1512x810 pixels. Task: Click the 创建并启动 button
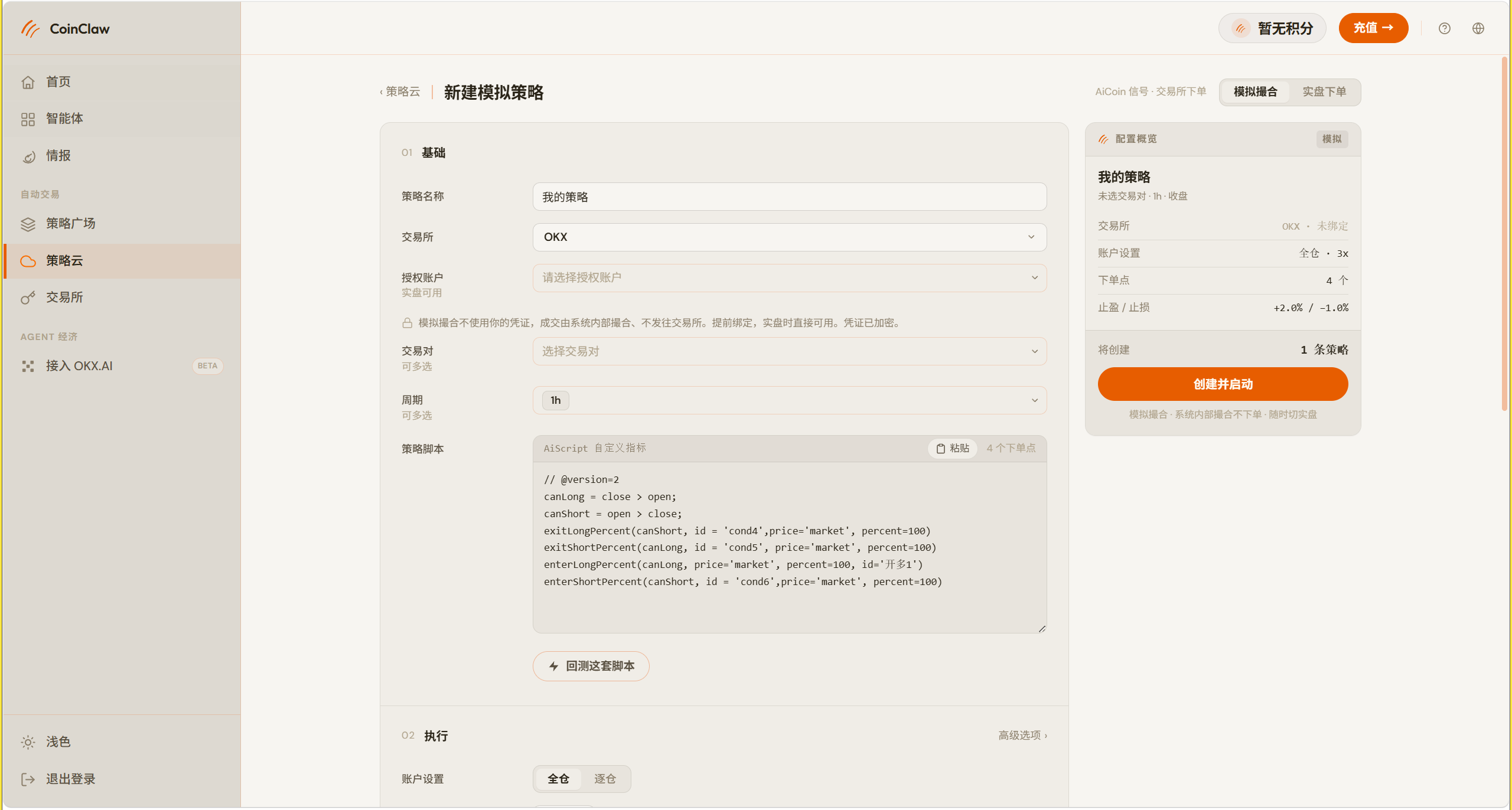pos(1223,384)
